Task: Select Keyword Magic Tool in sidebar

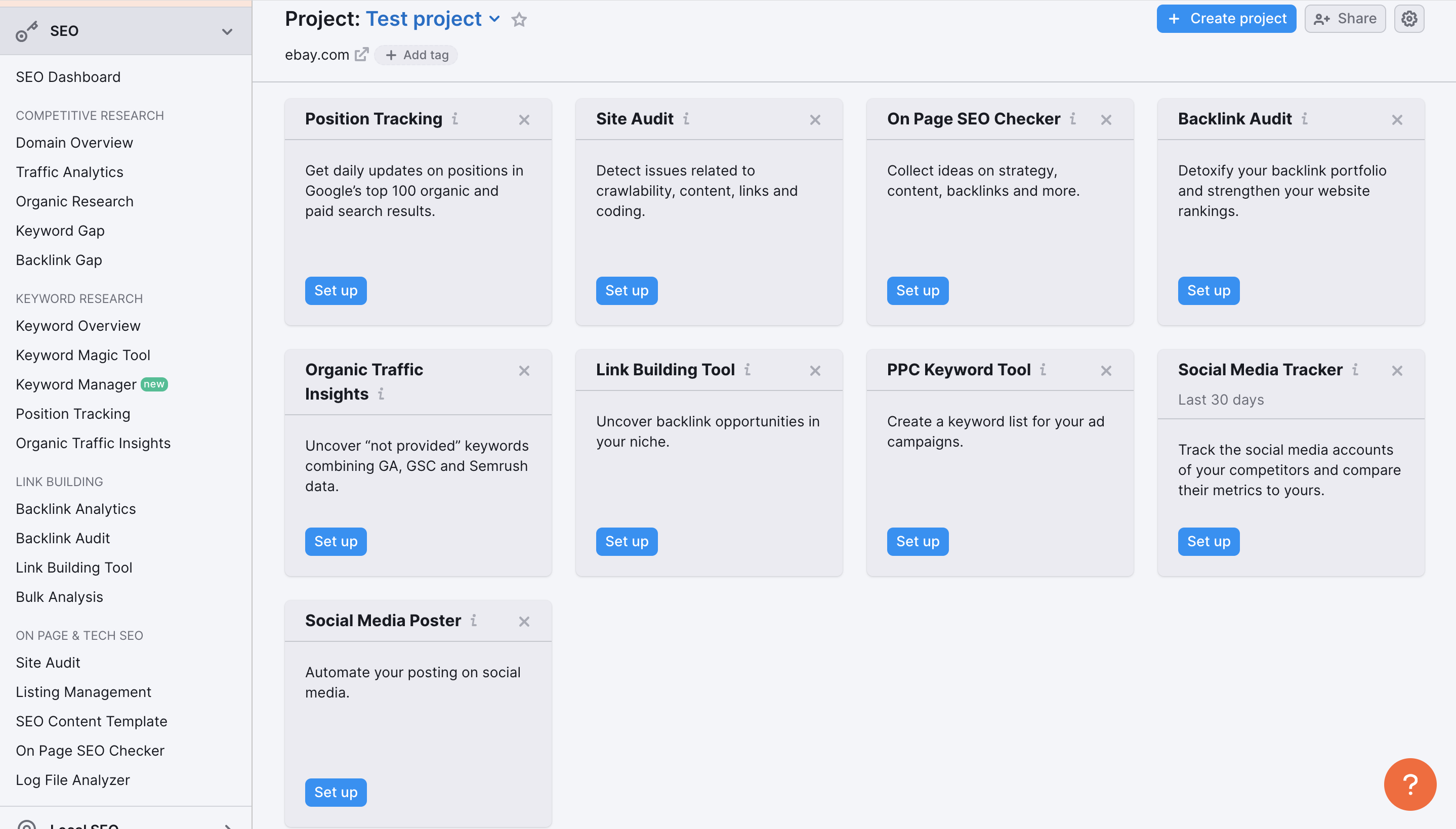Action: point(83,354)
